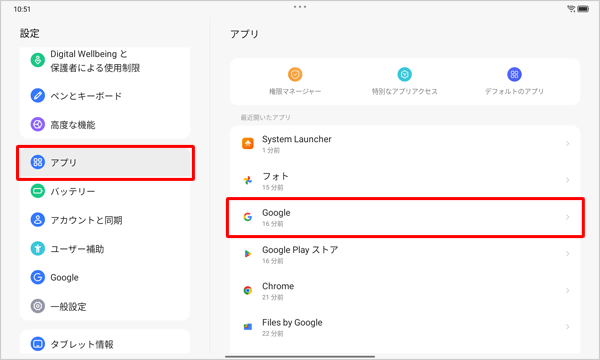Image resolution: width=600 pixels, height=360 pixels.
Task: Click the blue アプリ sidebar icon
Action: tap(38, 162)
